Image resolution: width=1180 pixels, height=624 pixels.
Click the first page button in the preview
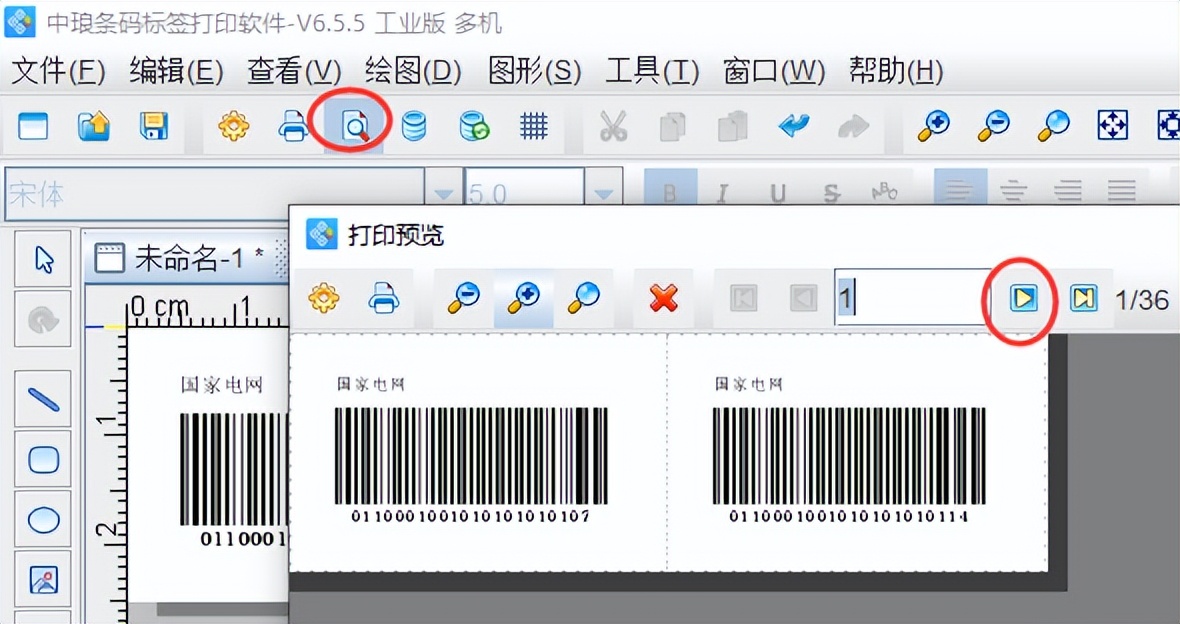(744, 299)
